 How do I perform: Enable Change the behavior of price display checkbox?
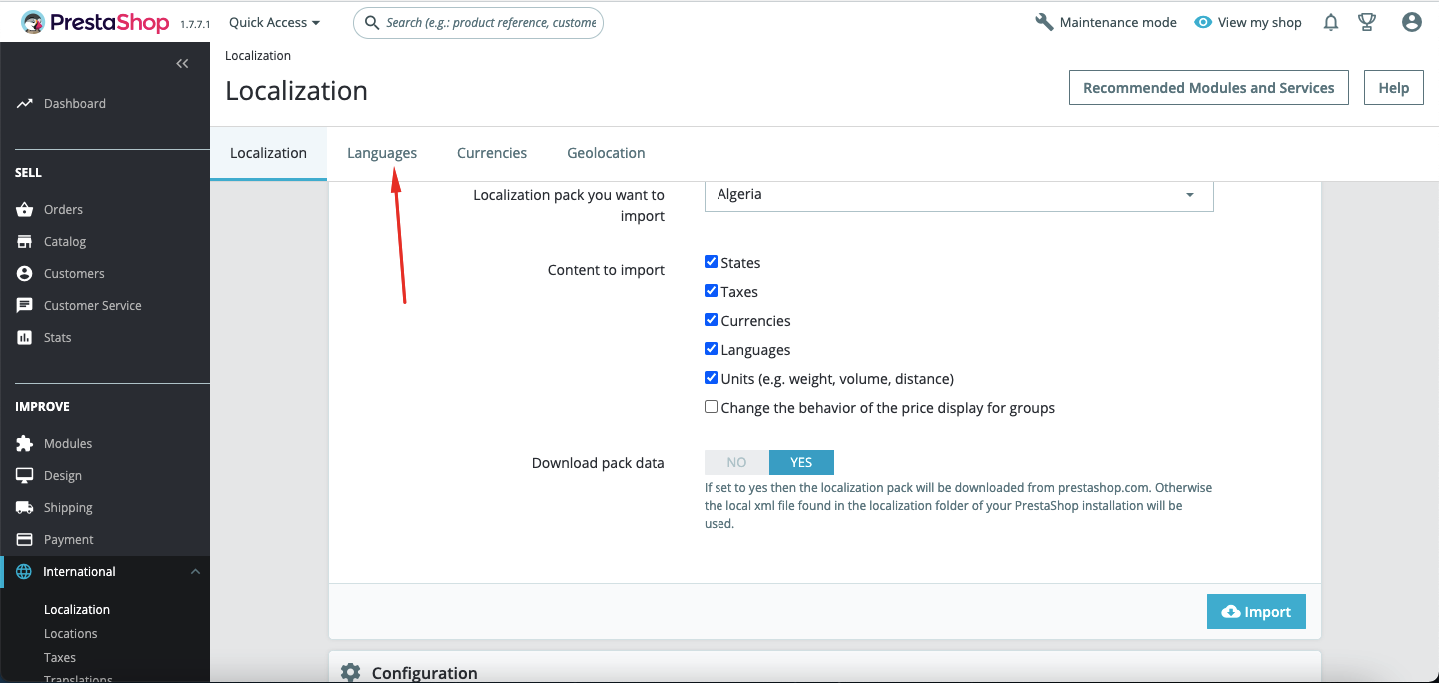pos(712,407)
